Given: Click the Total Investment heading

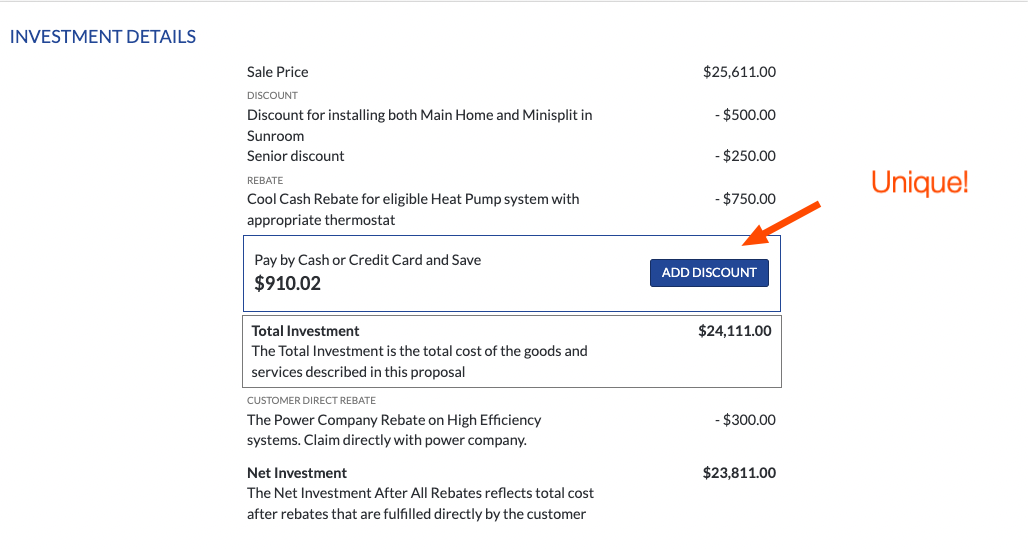Looking at the screenshot, I should tap(306, 331).
